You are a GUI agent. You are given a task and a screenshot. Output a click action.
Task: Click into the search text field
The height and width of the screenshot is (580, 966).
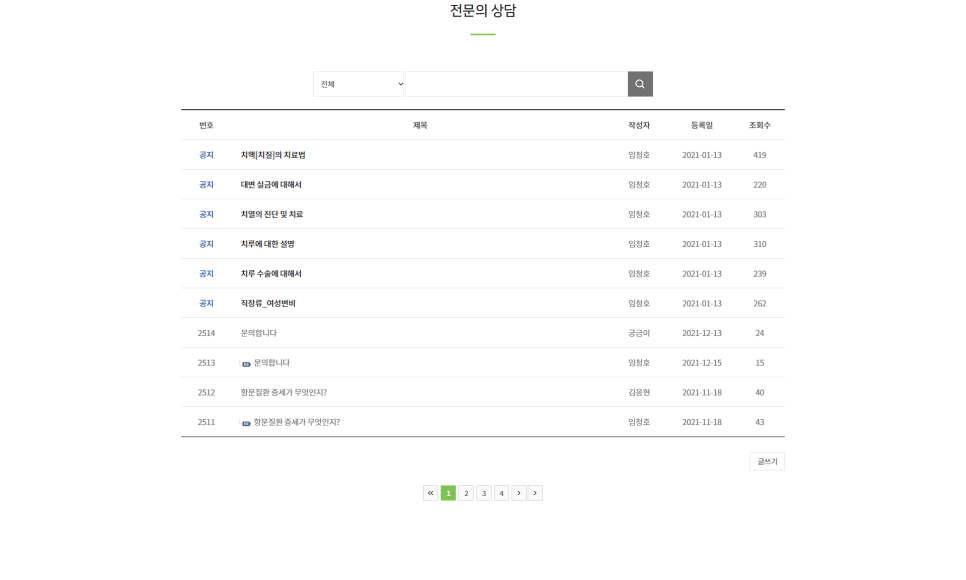tap(516, 84)
